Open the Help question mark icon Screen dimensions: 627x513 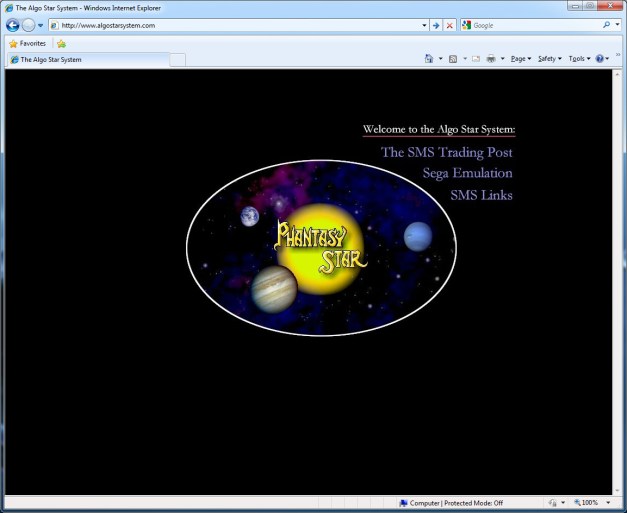(x=600, y=59)
